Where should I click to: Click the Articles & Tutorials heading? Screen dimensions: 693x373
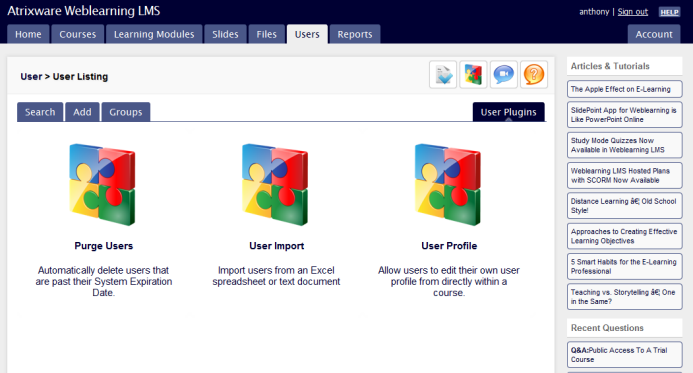tap(610, 66)
